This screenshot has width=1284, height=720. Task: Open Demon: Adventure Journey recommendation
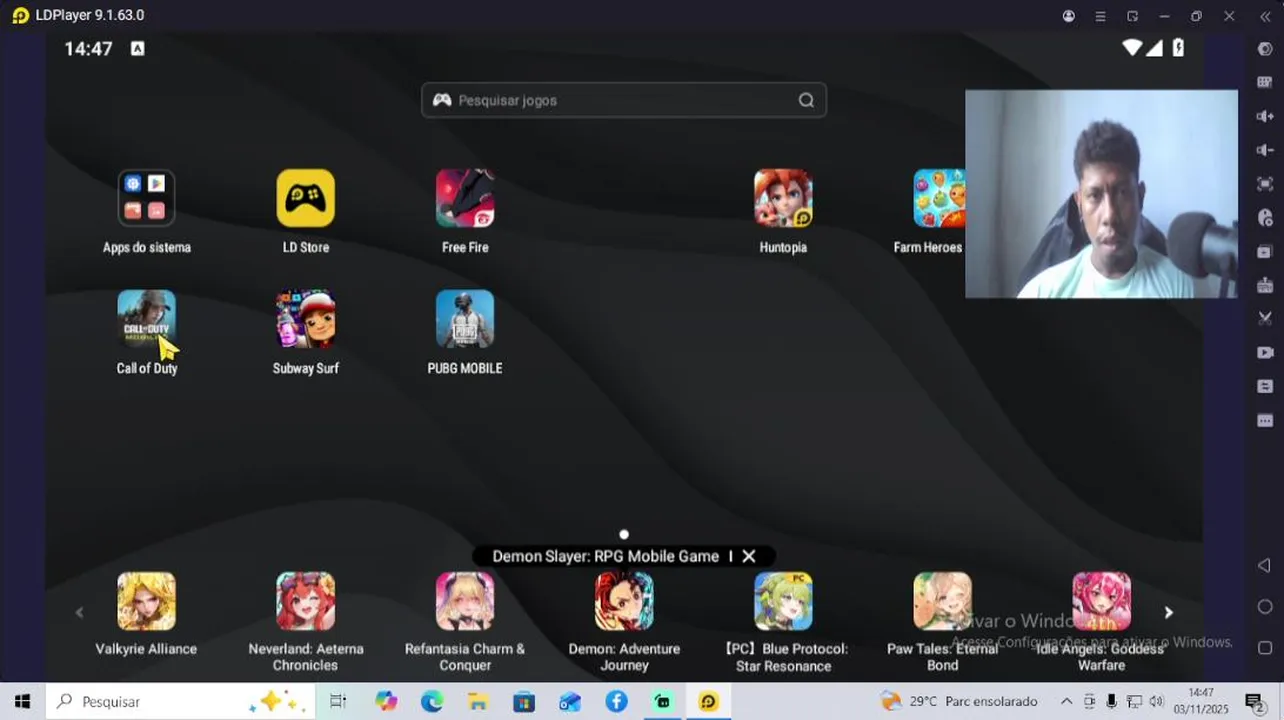(624, 601)
